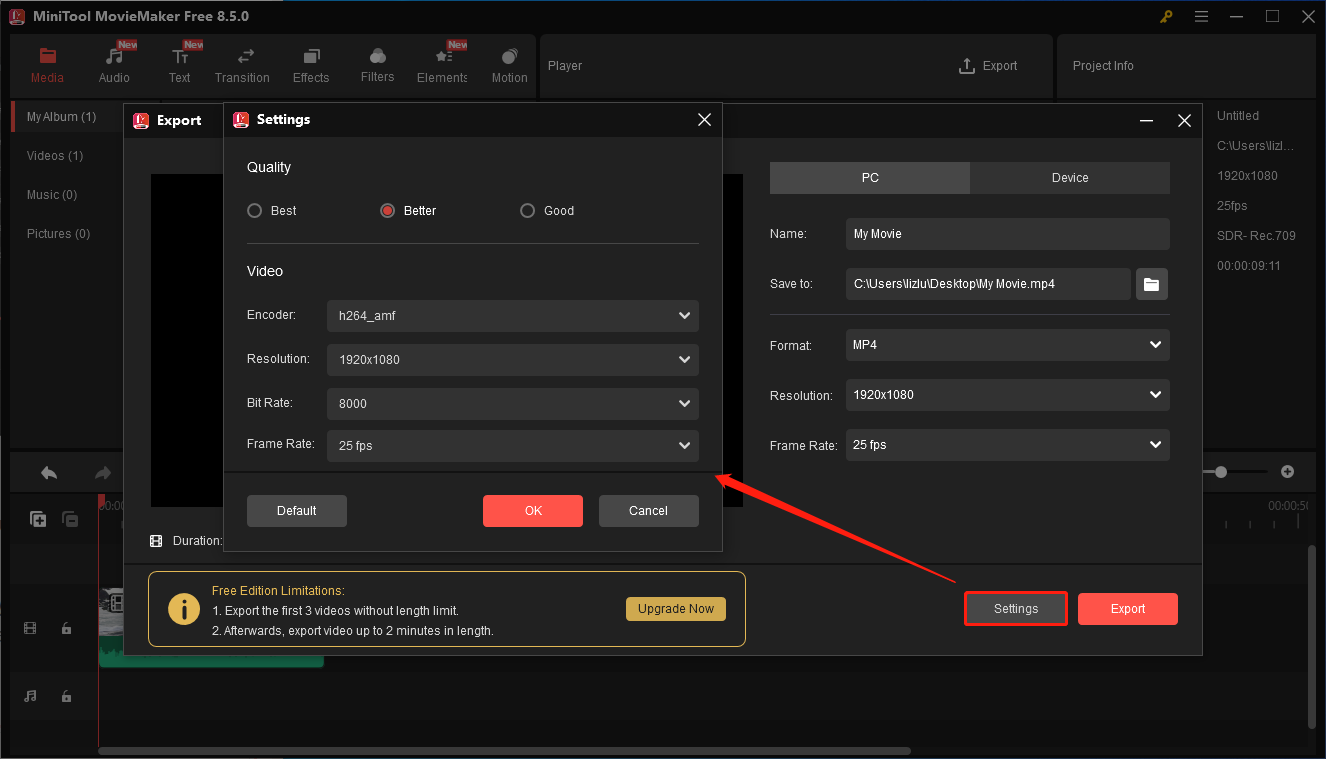The image size is (1326, 759).
Task: Switch to the Device tab
Action: click(x=1069, y=177)
